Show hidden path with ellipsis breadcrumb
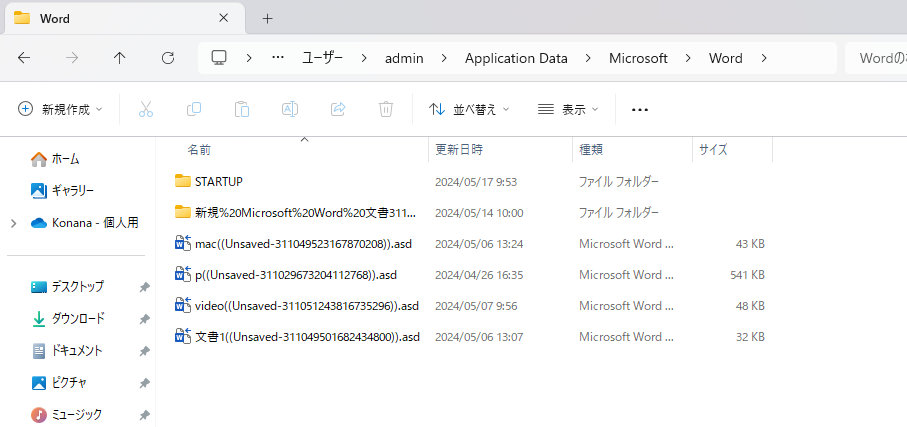The height and width of the screenshot is (427, 907). click(278, 58)
